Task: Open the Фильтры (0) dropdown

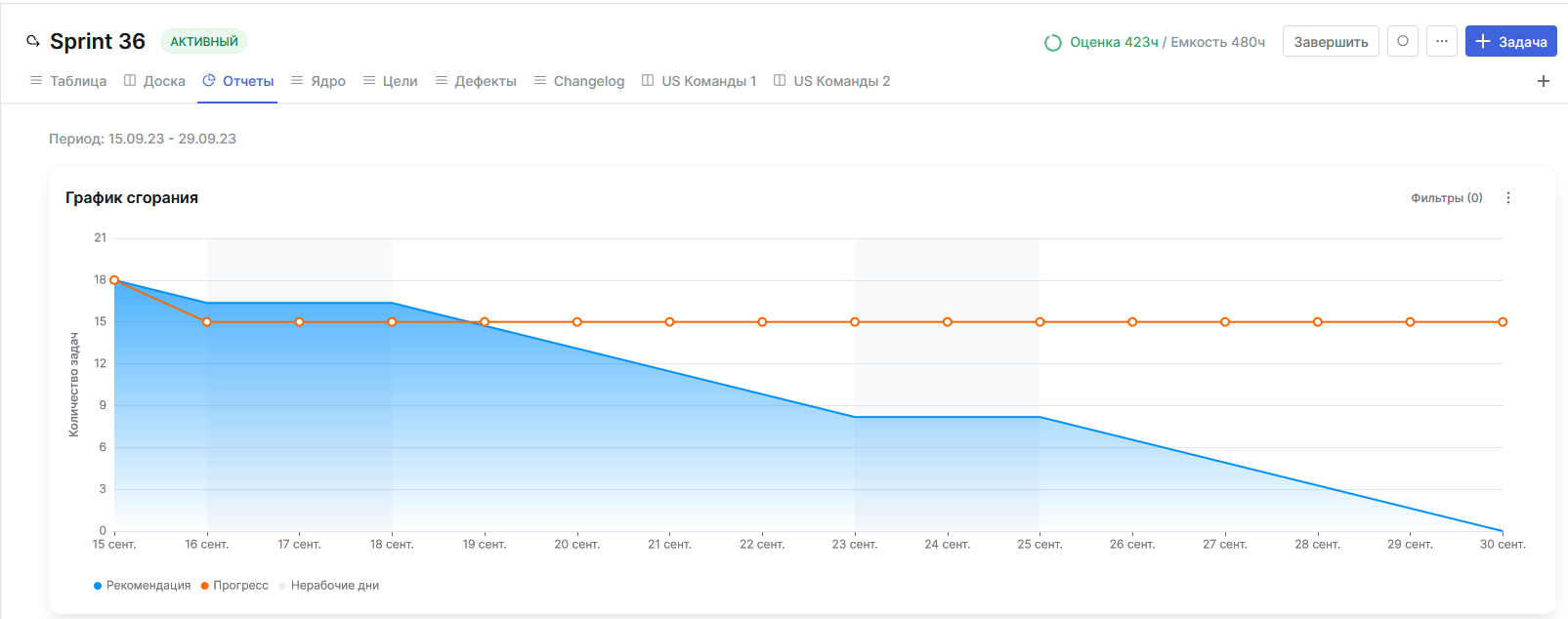Action: (x=1446, y=198)
